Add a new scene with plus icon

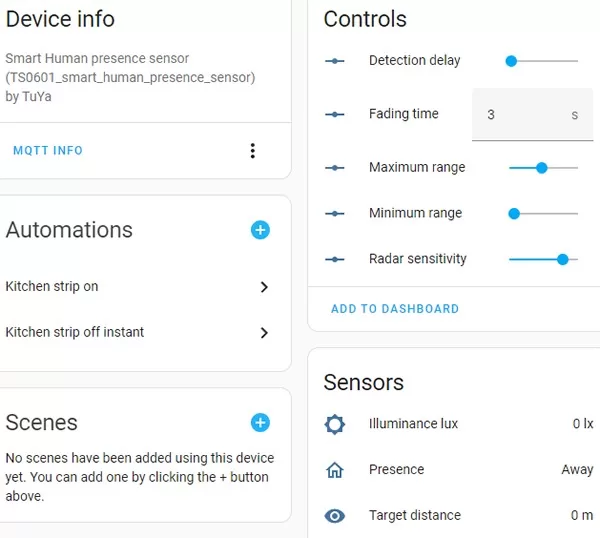(260, 422)
